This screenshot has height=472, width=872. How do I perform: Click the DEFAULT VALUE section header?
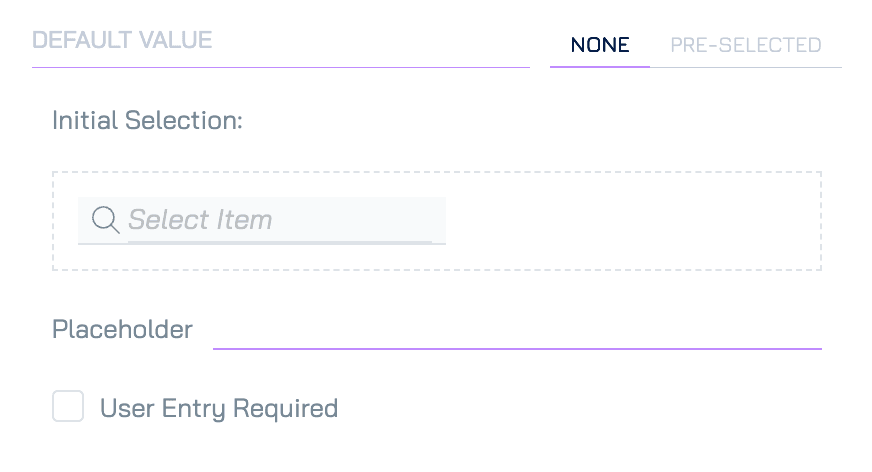pyautogui.click(x=122, y=40)
